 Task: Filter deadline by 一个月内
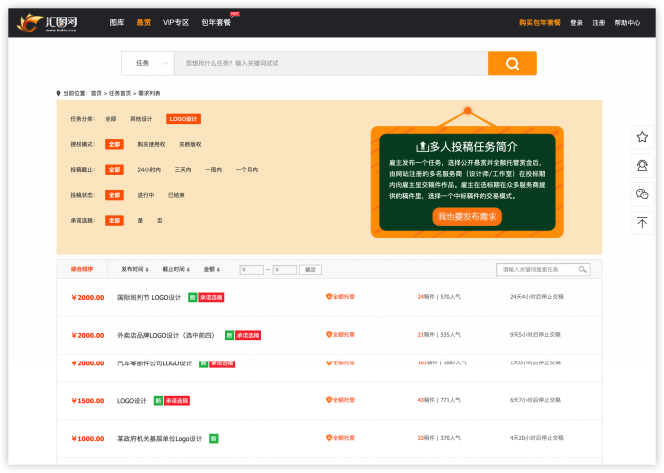click(x=247, y=170)
